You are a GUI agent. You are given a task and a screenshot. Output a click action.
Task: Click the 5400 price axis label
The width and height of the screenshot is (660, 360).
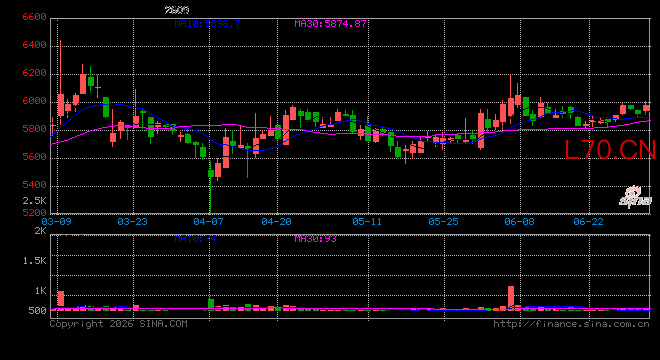tap(34, 185)
